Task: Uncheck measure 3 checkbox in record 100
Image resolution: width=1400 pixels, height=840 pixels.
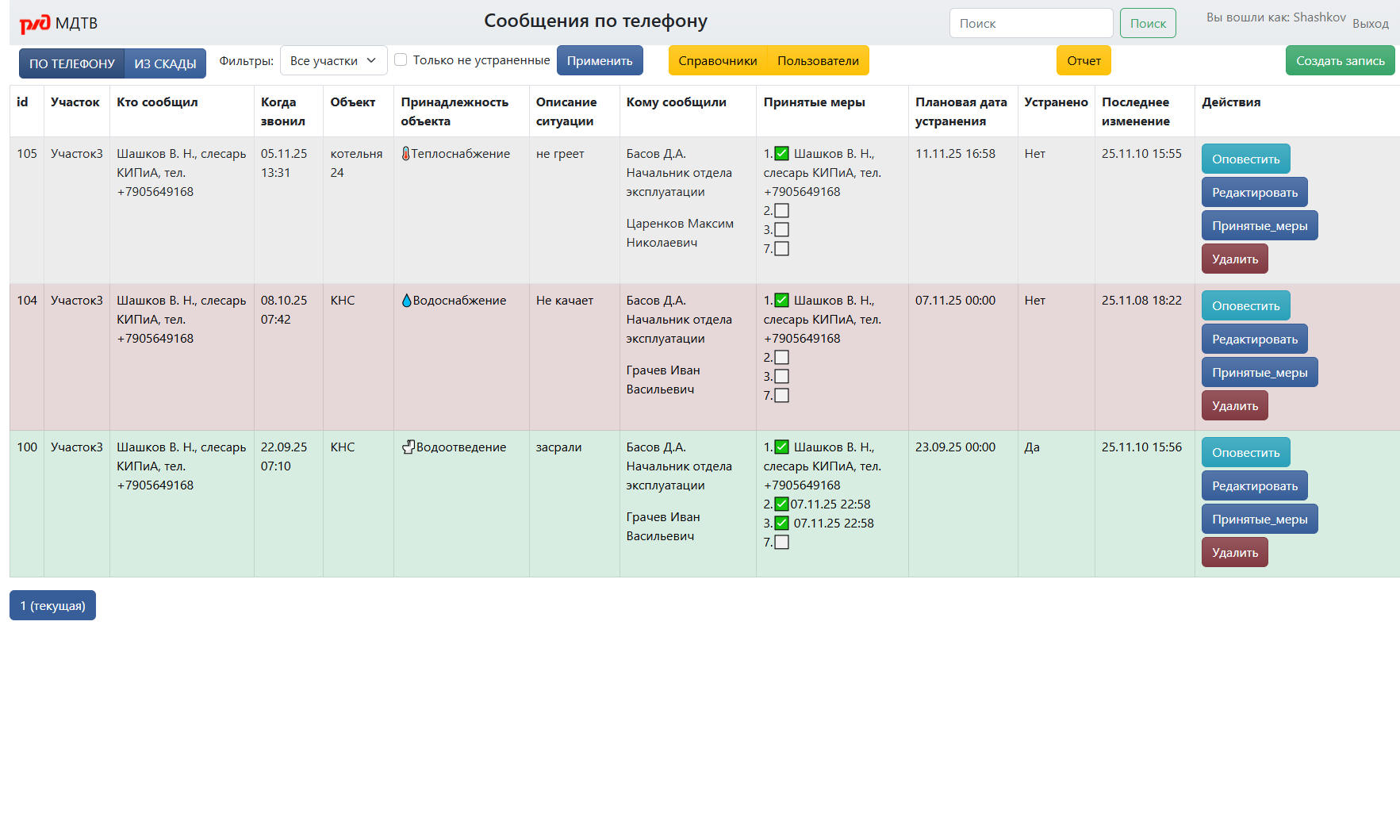Action: pyautogui.click(x=781, y=524)
